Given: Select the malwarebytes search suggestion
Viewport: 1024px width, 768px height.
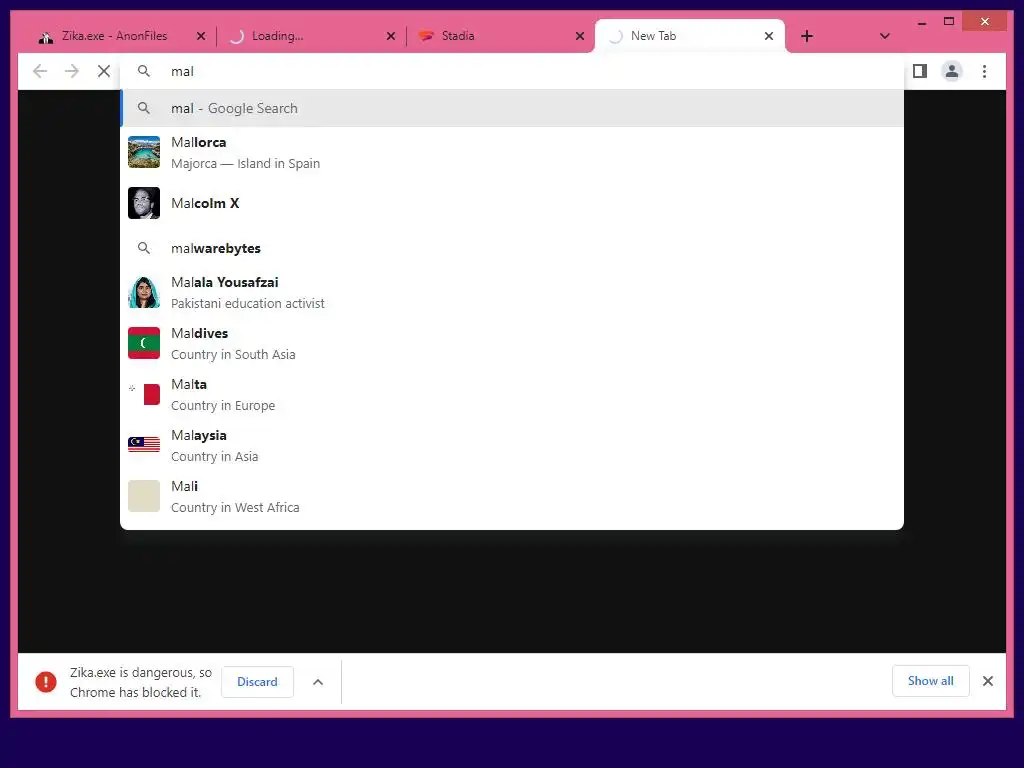Looking at the screenshot, I should (513, 248).
